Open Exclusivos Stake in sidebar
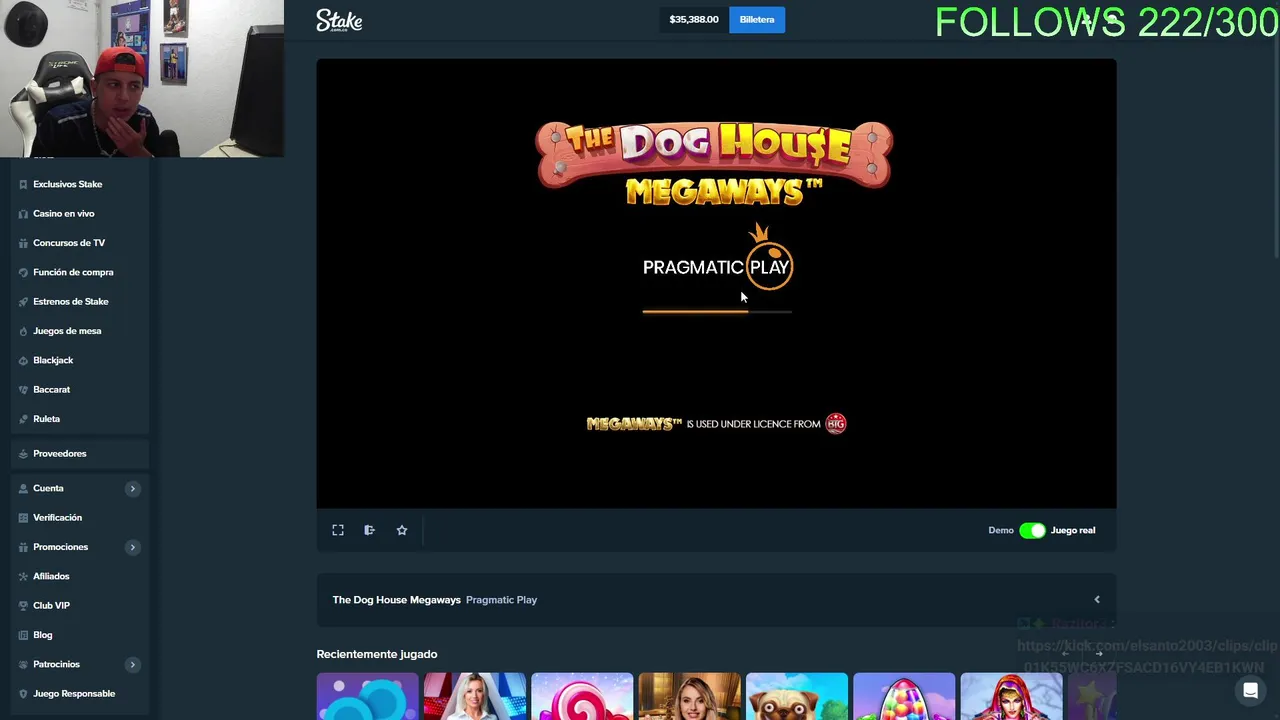 click(67, 184)
